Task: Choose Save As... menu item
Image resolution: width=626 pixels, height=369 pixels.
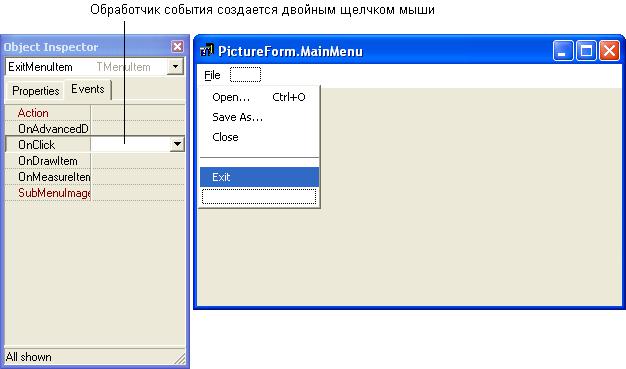Action: (259, 117)
